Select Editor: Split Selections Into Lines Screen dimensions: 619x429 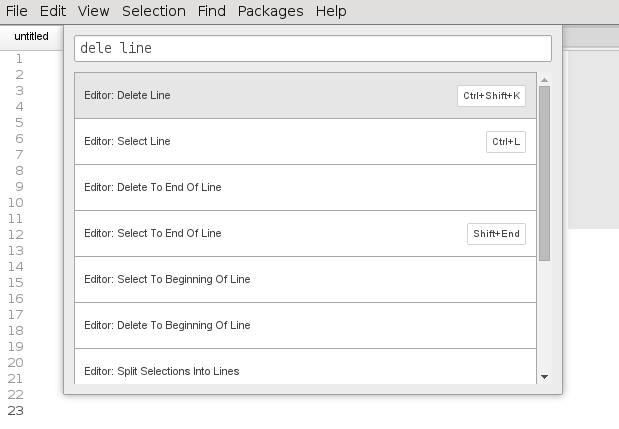[x=305, y=371]
